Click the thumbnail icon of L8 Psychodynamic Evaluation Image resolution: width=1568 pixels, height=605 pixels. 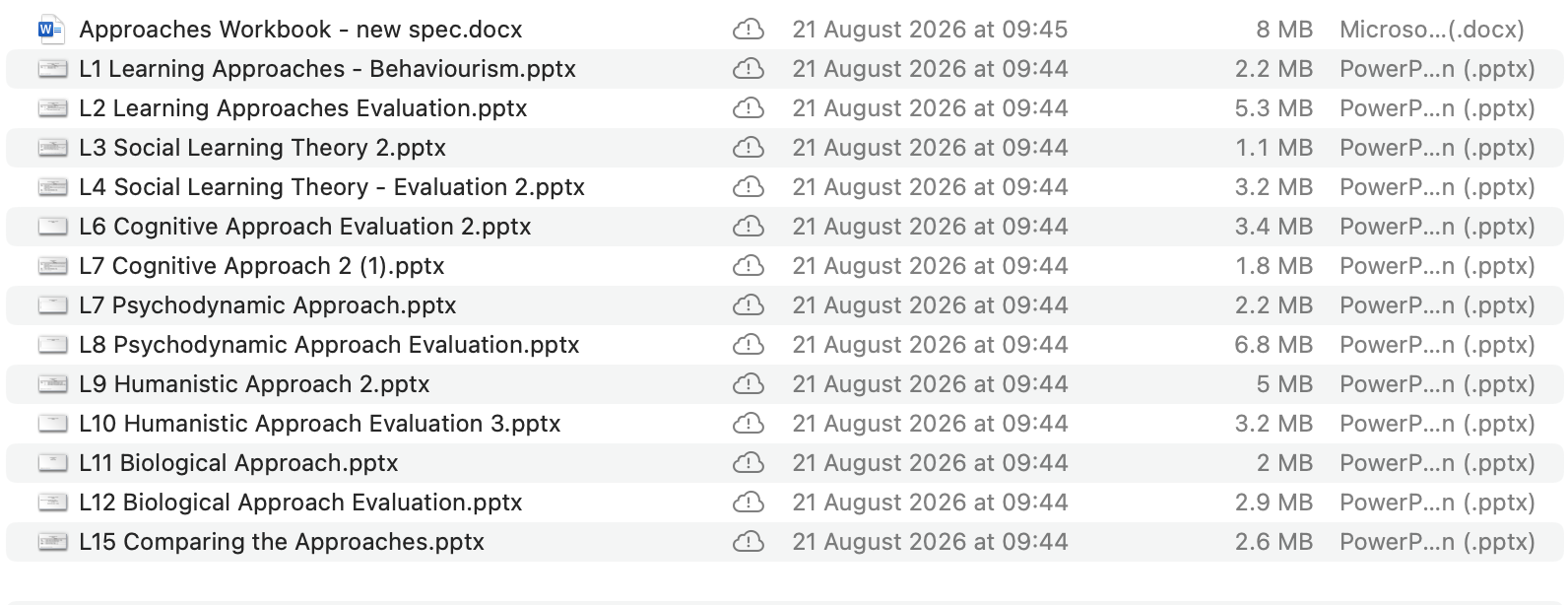click(x=52, y=345)
